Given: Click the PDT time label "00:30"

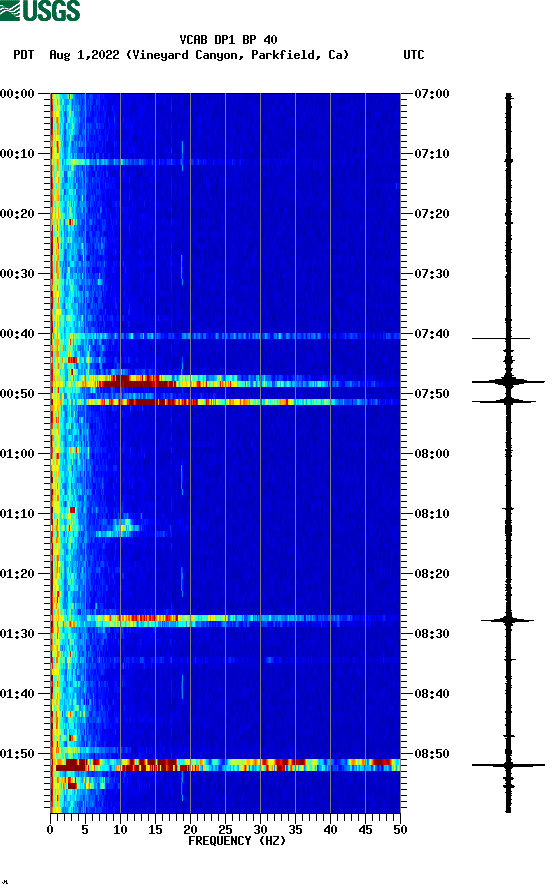Looking at the screenshot, I should 17,273.
